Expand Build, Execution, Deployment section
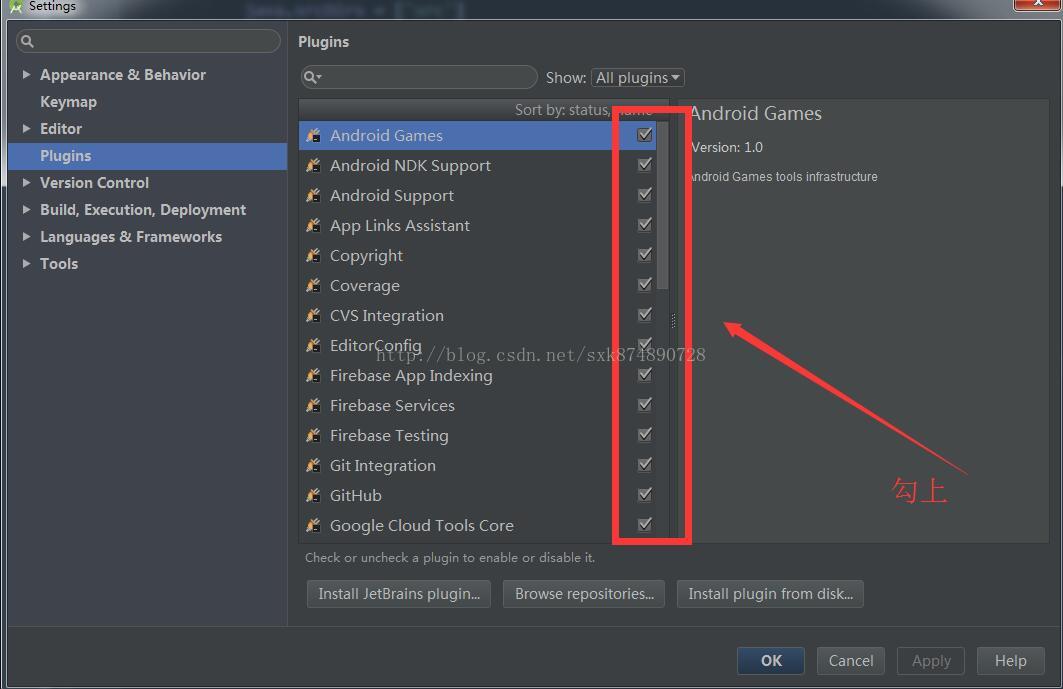This screenshot has height=689, width=1063. (26, 210)
